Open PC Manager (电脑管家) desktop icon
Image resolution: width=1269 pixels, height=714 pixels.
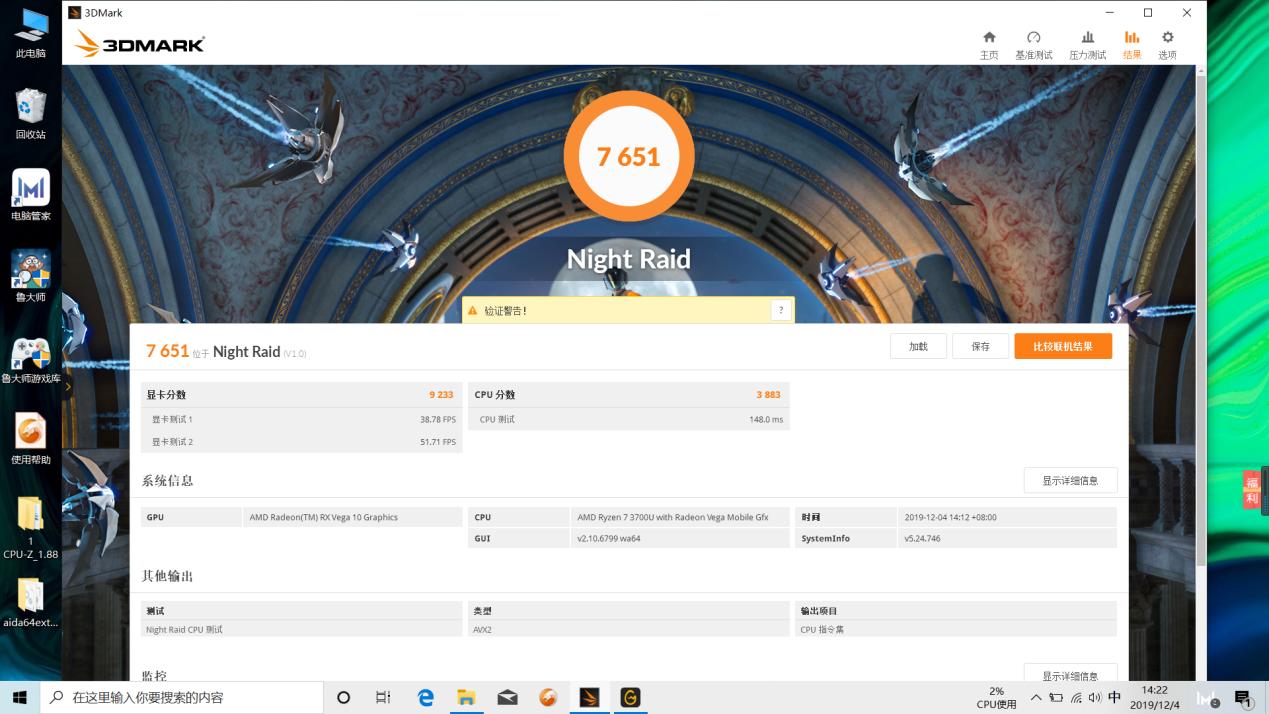click(x=30, y=196)
